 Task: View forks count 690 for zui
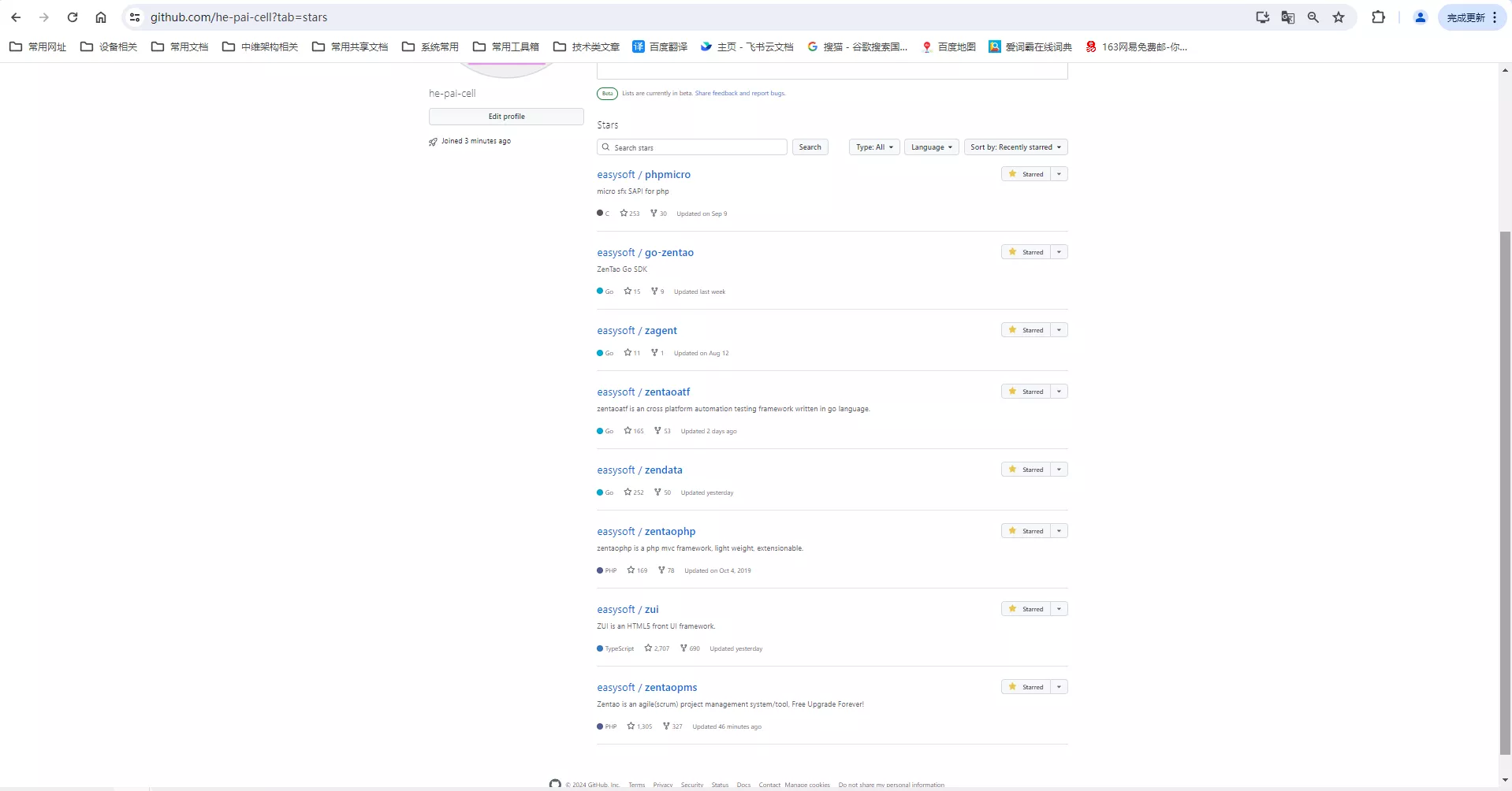tap(690, 648)
